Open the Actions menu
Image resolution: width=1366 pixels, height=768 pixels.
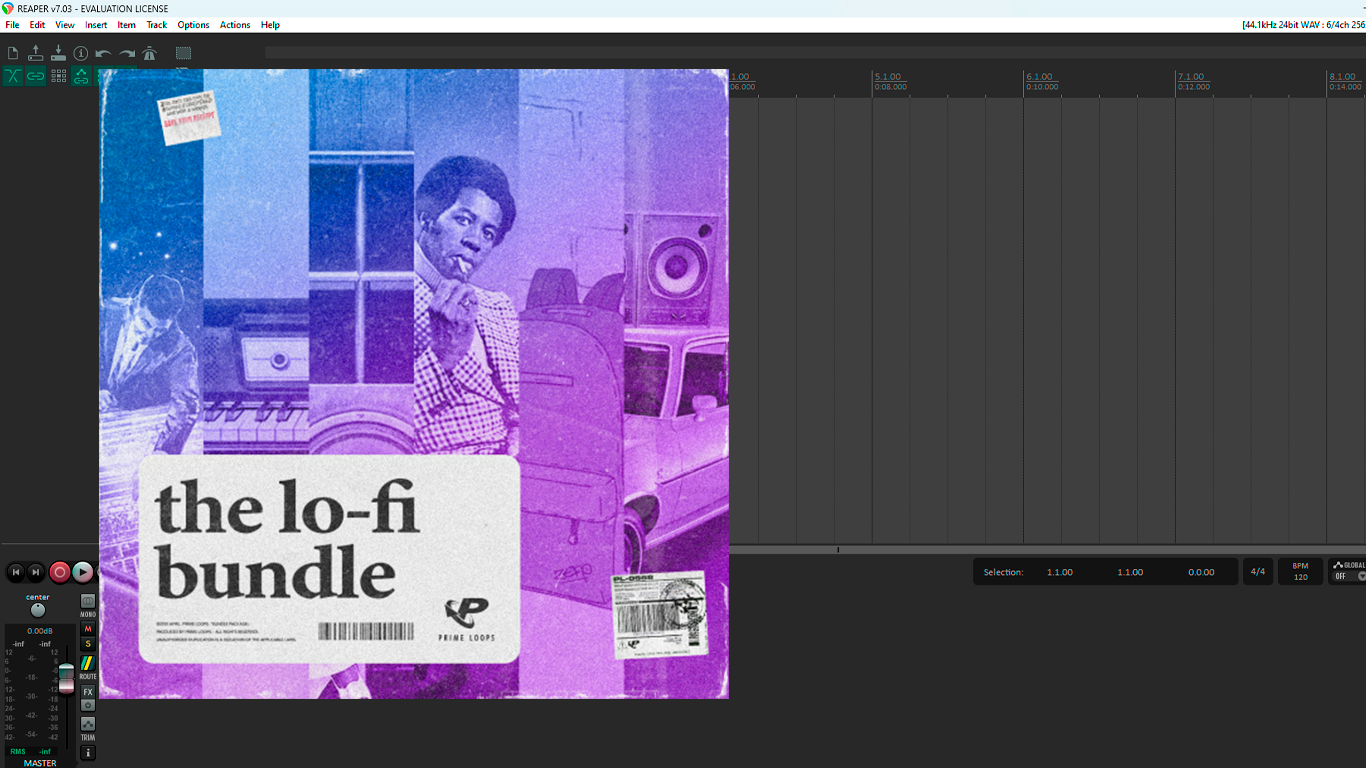(x=235, y=25)
